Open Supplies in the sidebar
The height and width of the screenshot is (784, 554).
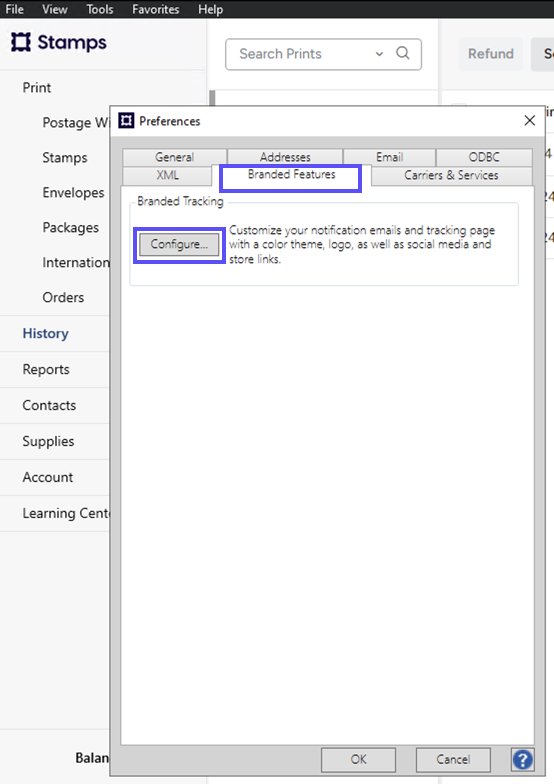(x=48, y=442)
